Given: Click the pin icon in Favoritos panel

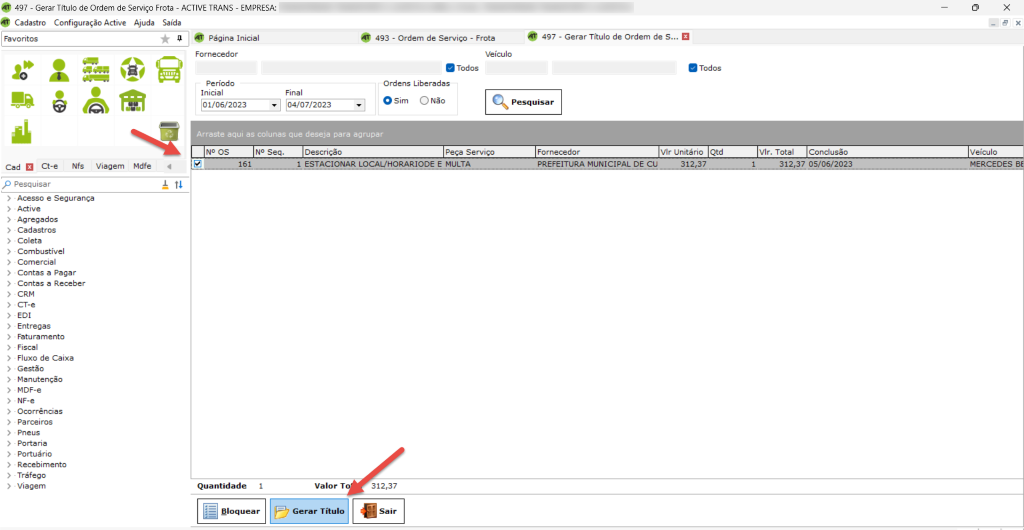Looking at the screenshot, I should point(179,39).
